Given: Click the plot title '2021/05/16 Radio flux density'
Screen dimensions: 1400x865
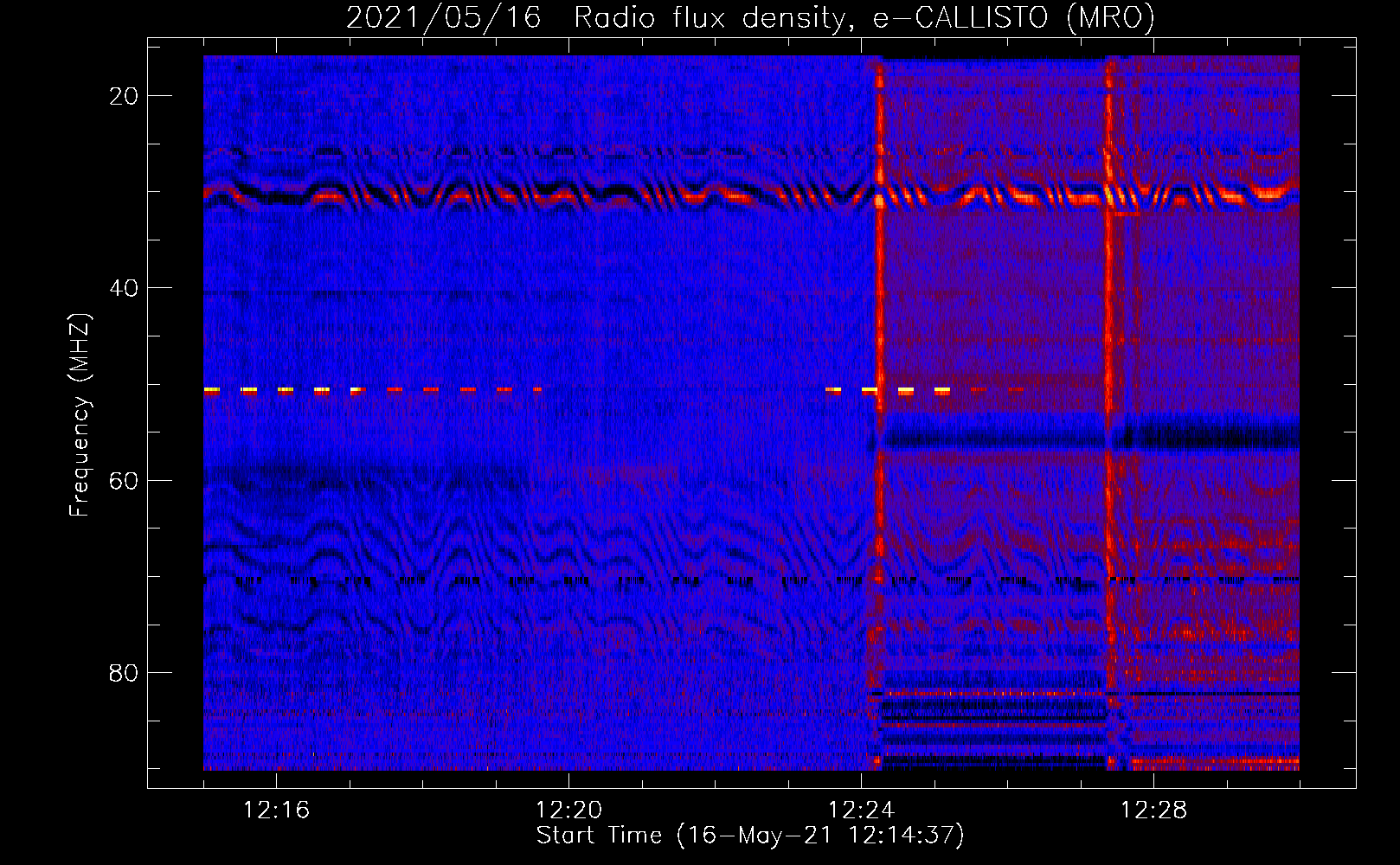Looking at the screenshot, I should click(750, 17).
